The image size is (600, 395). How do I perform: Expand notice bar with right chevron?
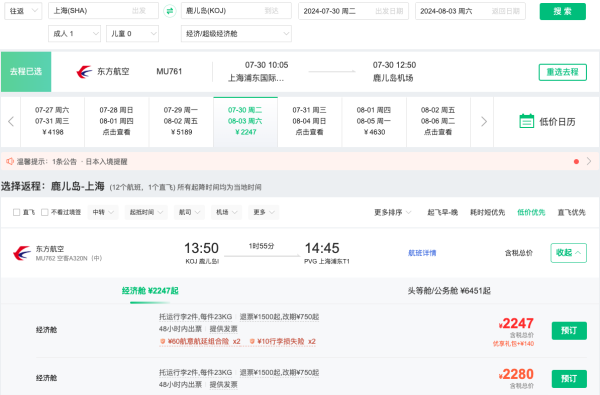589,161
